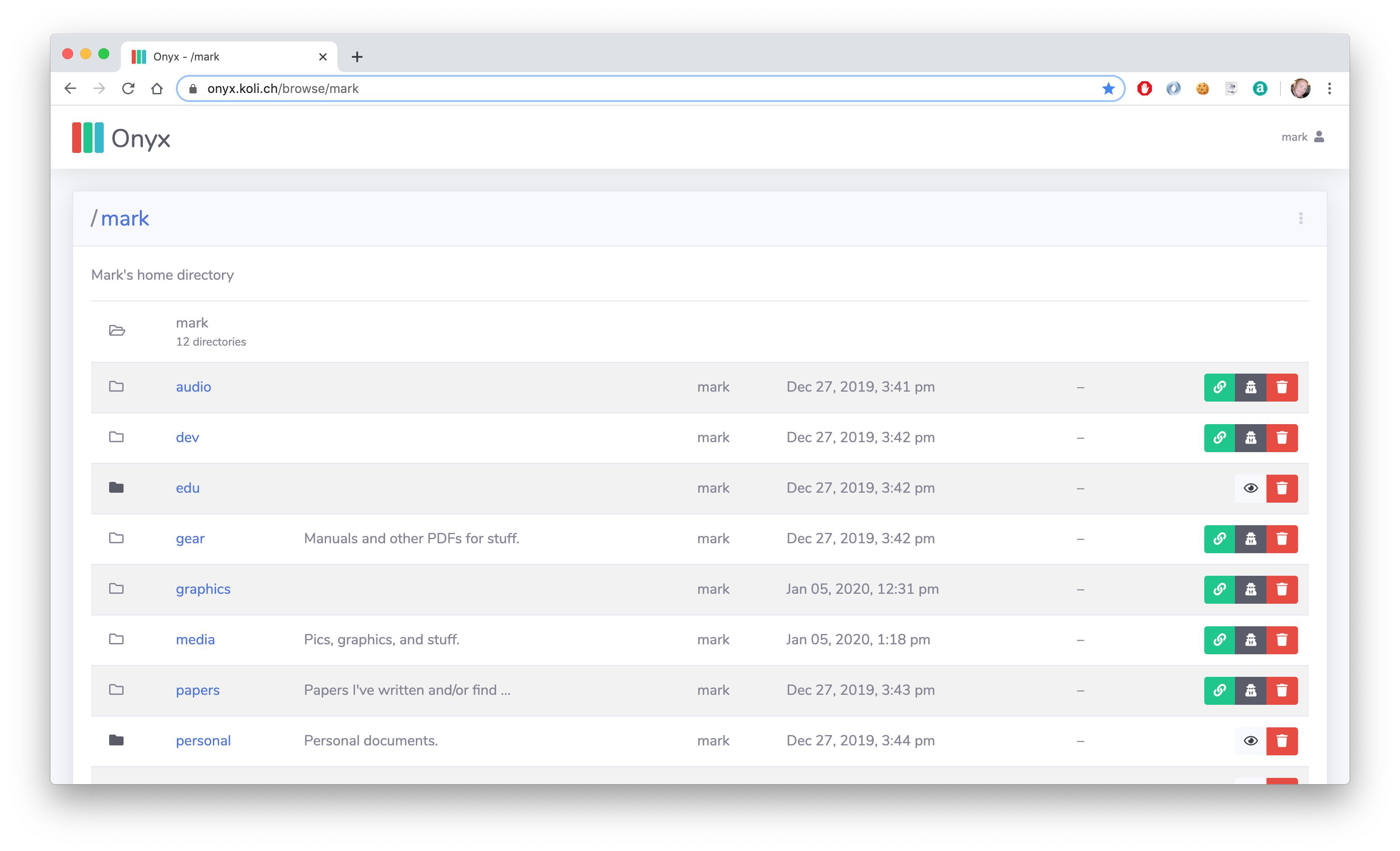Click the Onyx logo

[121, 138]
